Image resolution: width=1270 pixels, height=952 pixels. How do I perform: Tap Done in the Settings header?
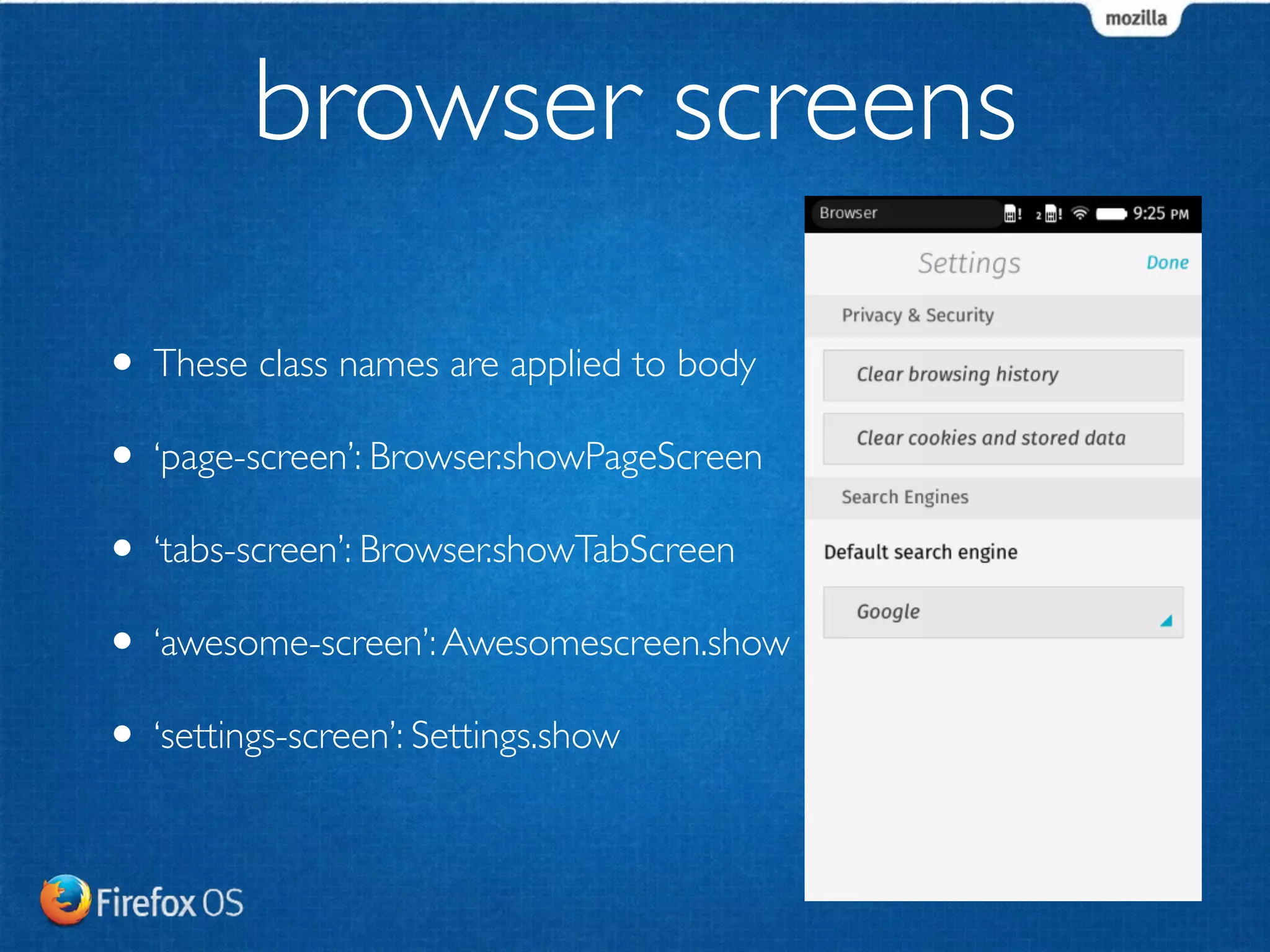[1167, 263]
